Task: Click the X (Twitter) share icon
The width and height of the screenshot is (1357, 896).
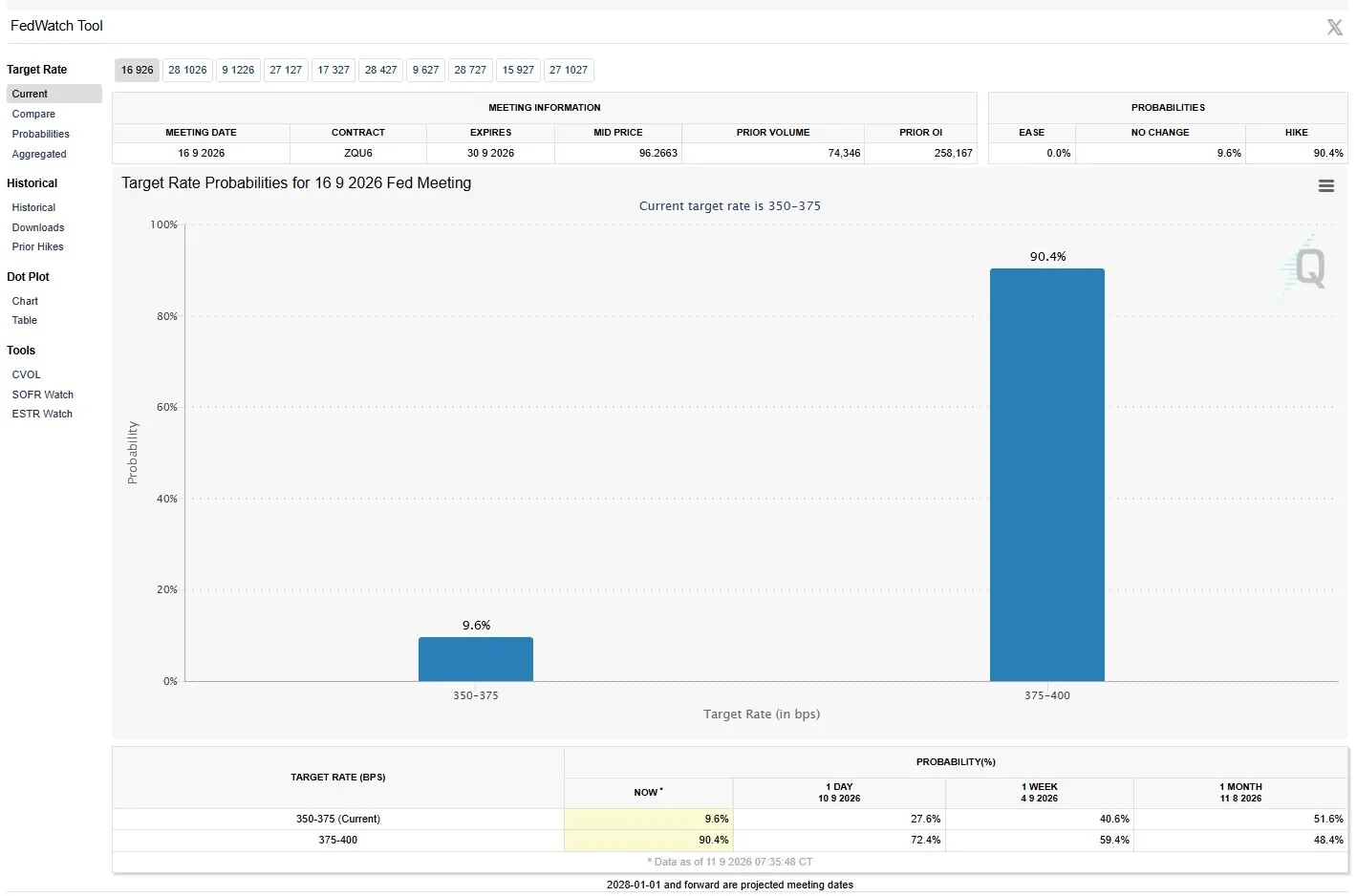Action: [1334, 27]
